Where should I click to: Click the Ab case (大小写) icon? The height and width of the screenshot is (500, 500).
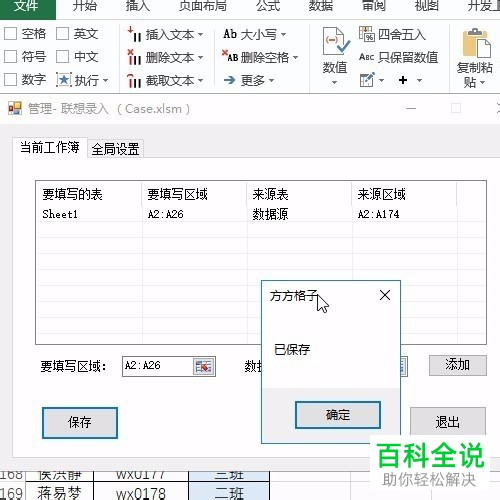pos(230,34)
